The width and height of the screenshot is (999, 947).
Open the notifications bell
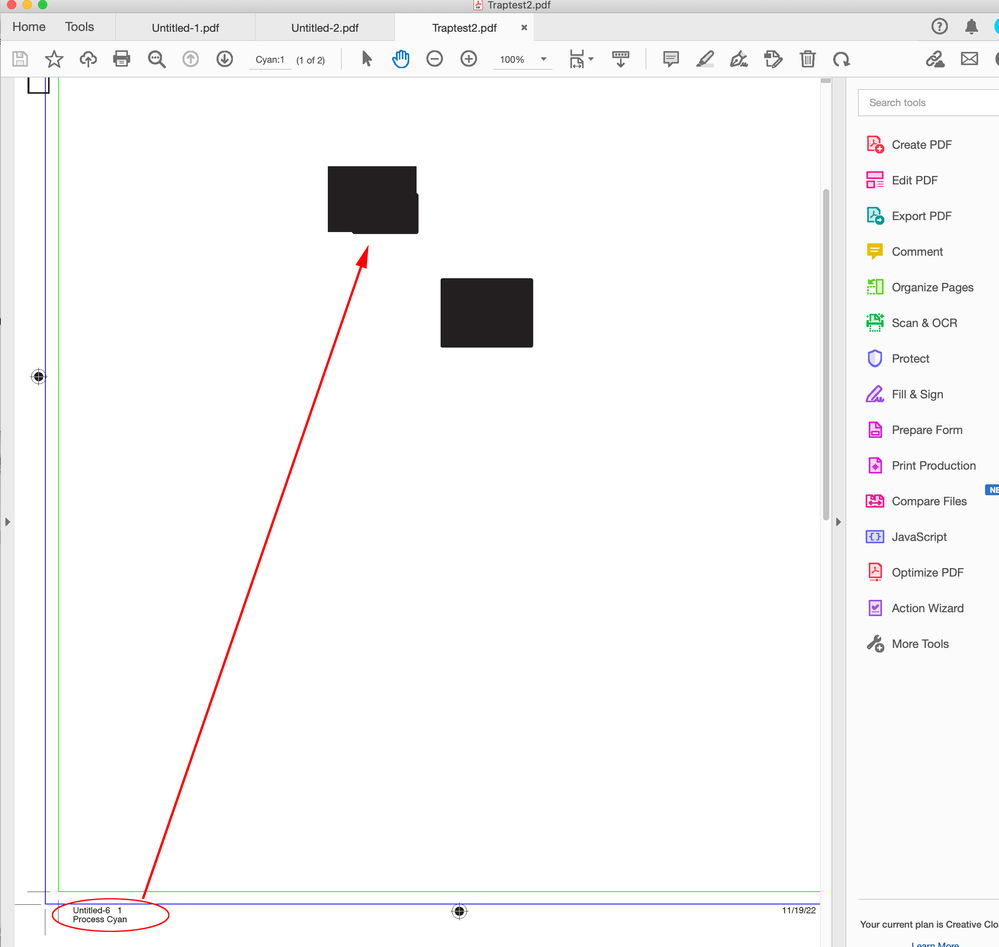[971, 26]
